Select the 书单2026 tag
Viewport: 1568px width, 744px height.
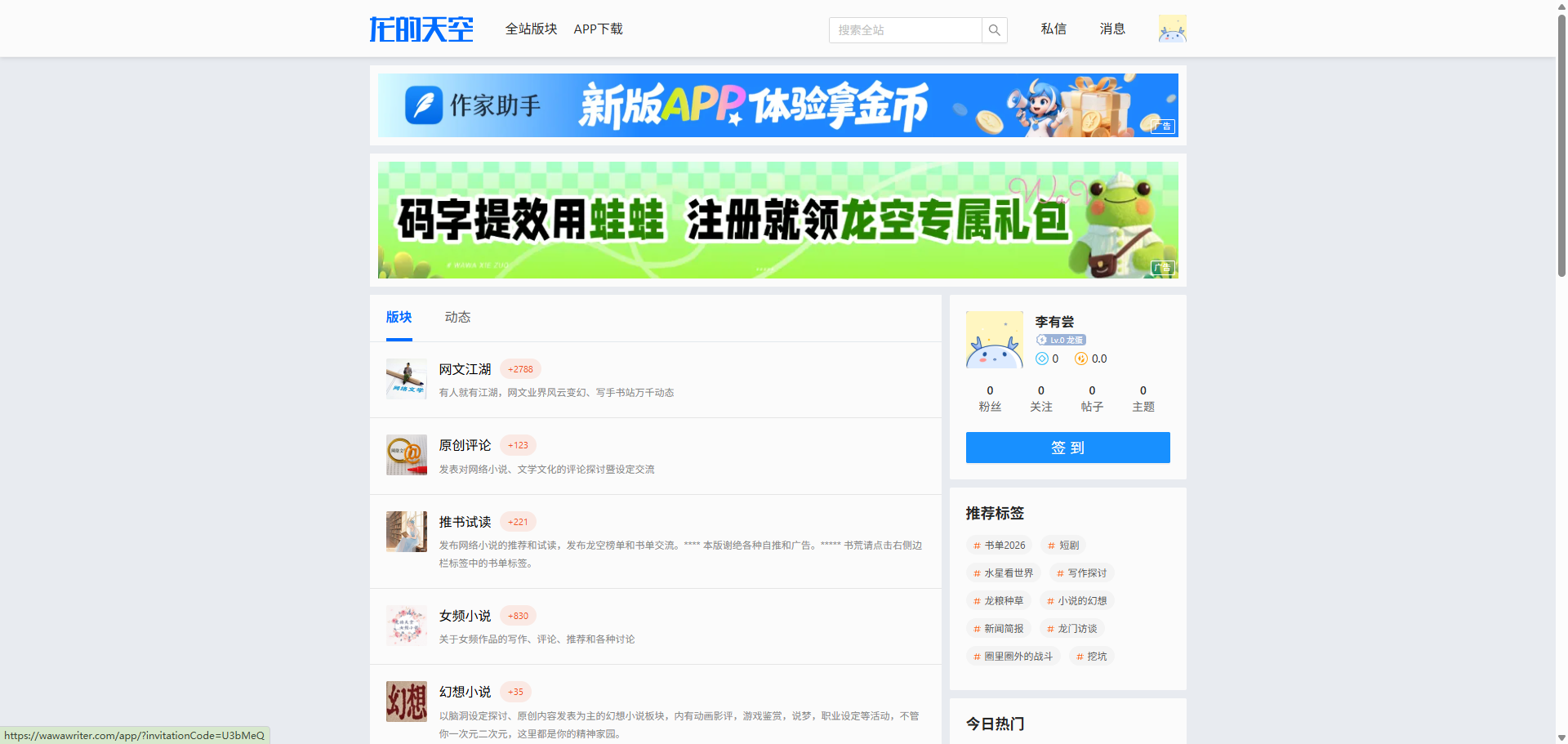pyautogui.click(x=999, y=546)
